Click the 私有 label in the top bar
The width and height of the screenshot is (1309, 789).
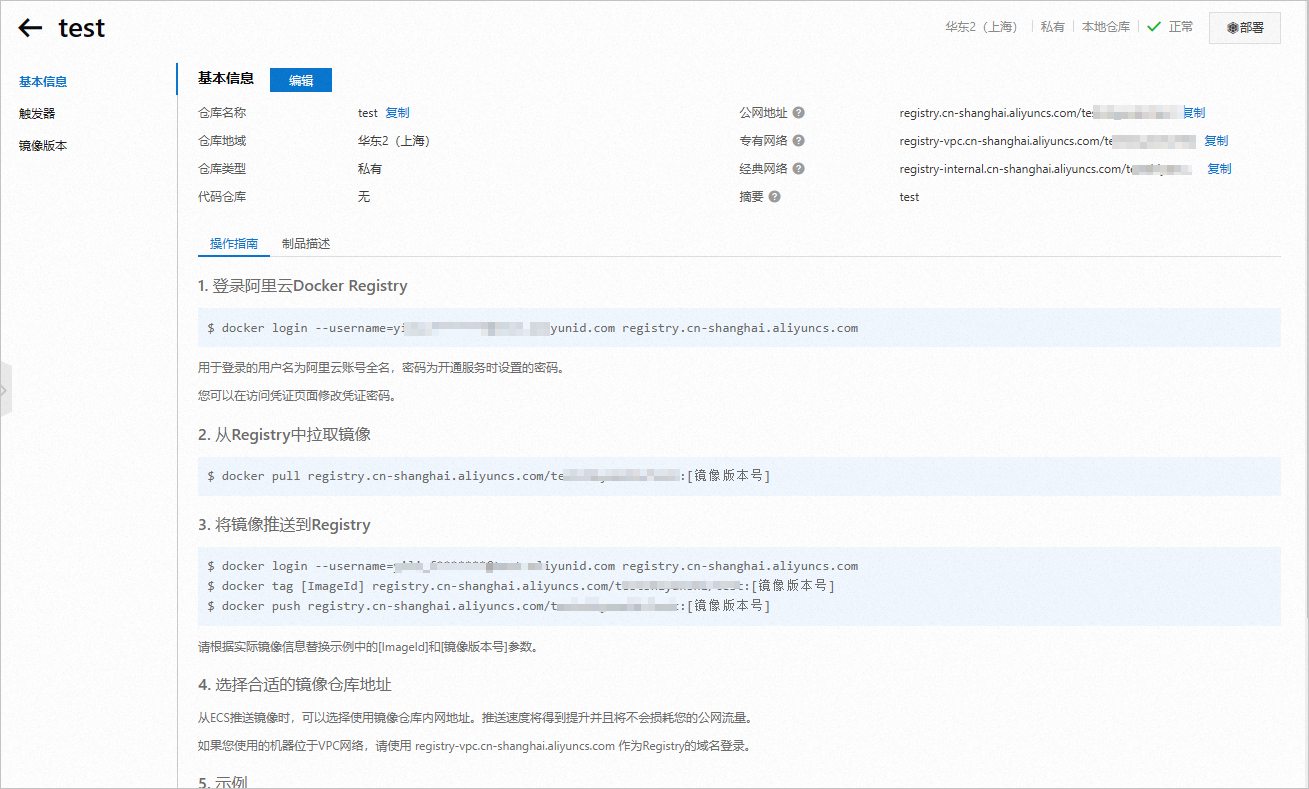tap(1052, 27)
